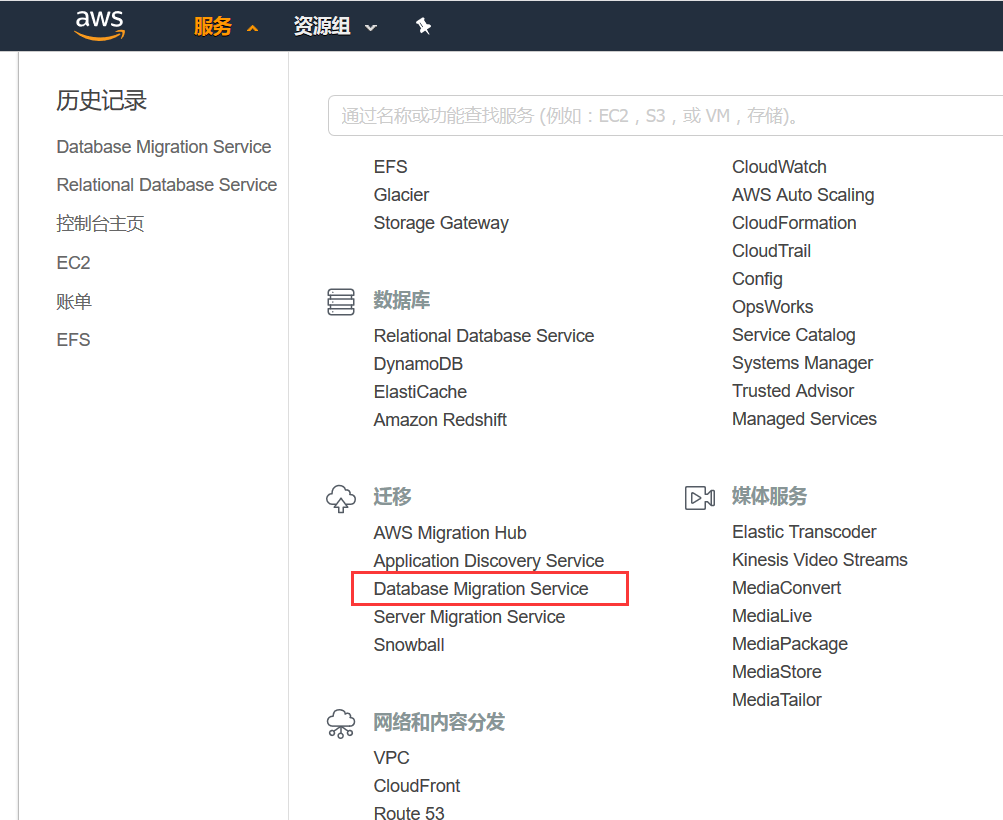Open VPC service
Screen dimensions: 1003x820
pos(391,758)
